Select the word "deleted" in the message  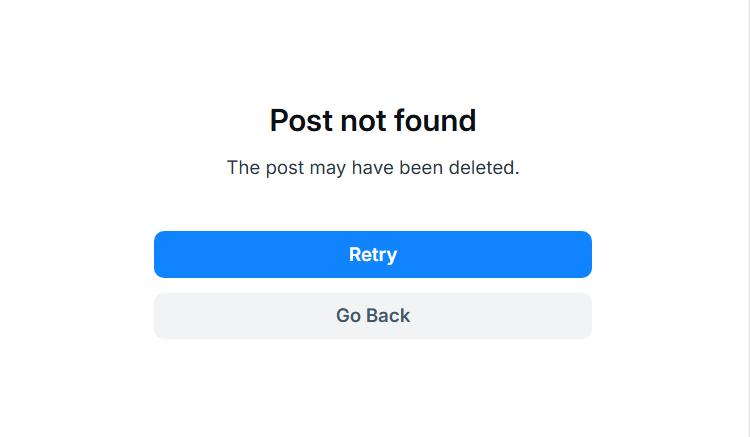482,168
